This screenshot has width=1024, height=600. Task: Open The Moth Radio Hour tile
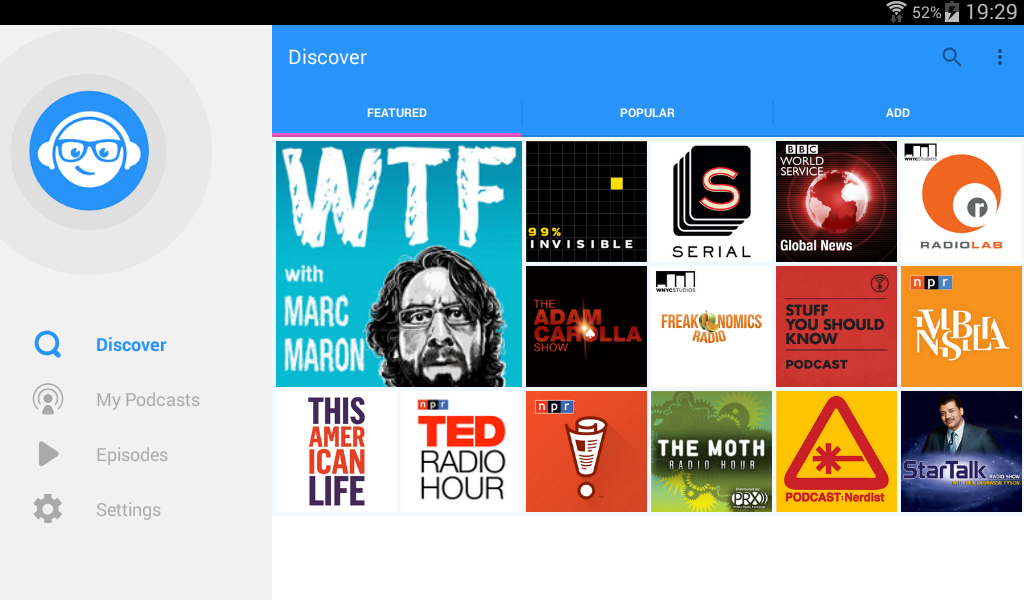(x=711, y=451)
